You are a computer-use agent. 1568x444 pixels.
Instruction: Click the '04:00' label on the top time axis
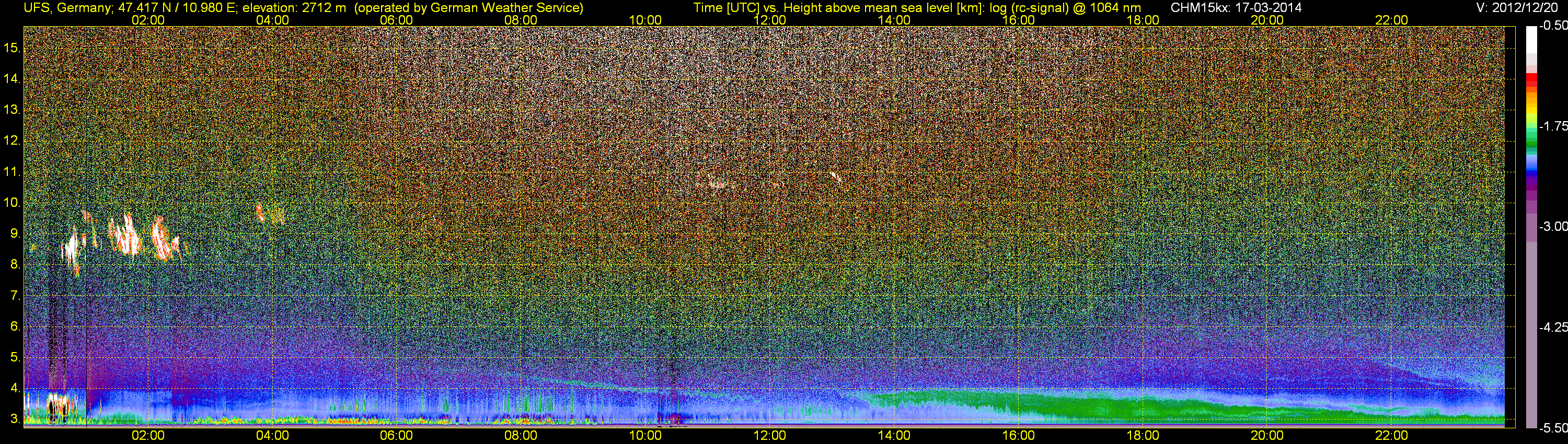272,20
